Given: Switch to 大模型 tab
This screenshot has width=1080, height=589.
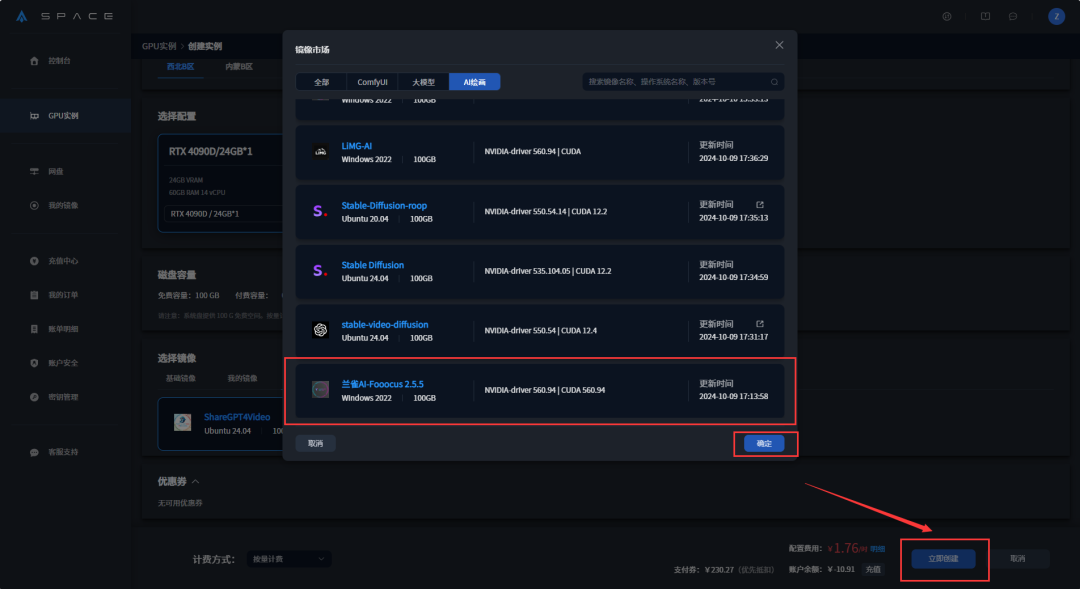Looking at the screenshot, I should point(424,82).
